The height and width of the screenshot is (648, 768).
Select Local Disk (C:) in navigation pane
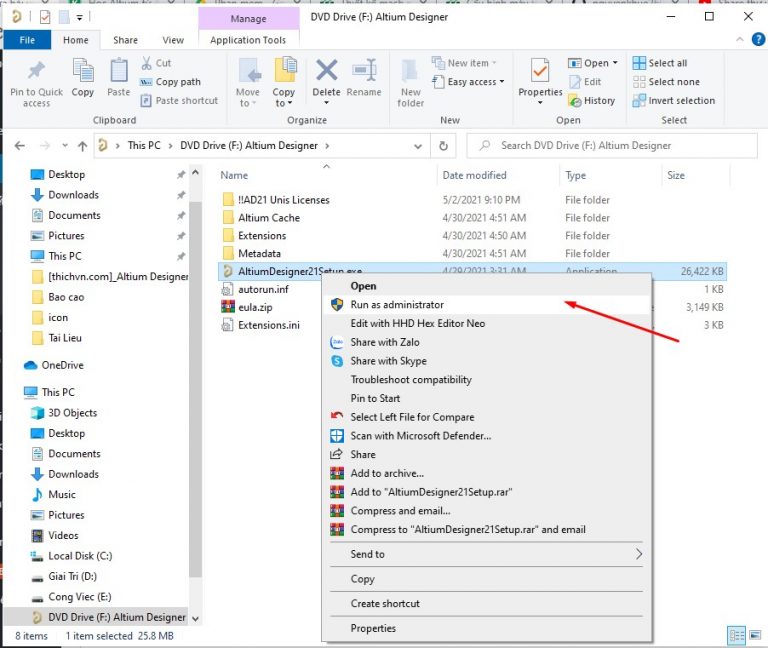[80, 556]
